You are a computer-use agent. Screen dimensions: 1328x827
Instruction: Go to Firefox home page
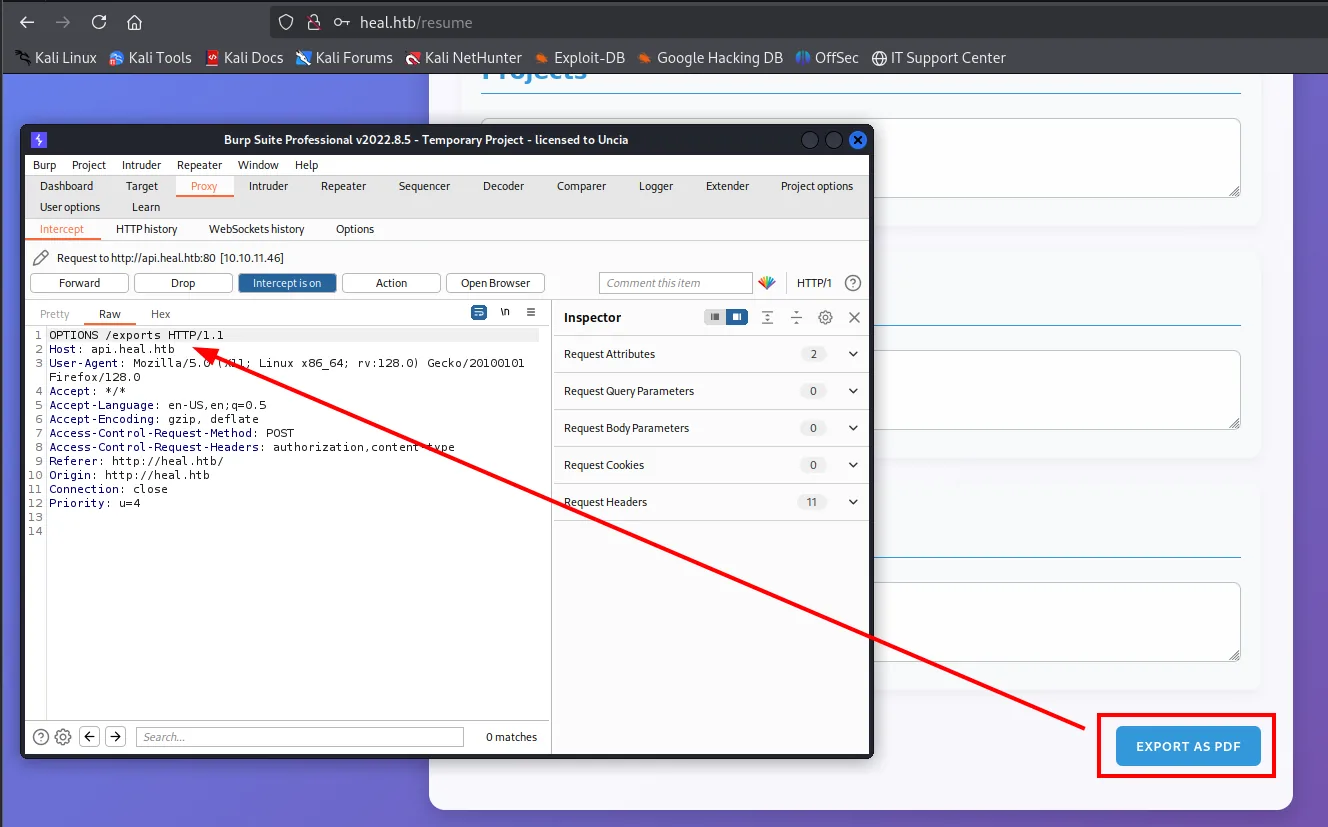[x=134, y=22]
